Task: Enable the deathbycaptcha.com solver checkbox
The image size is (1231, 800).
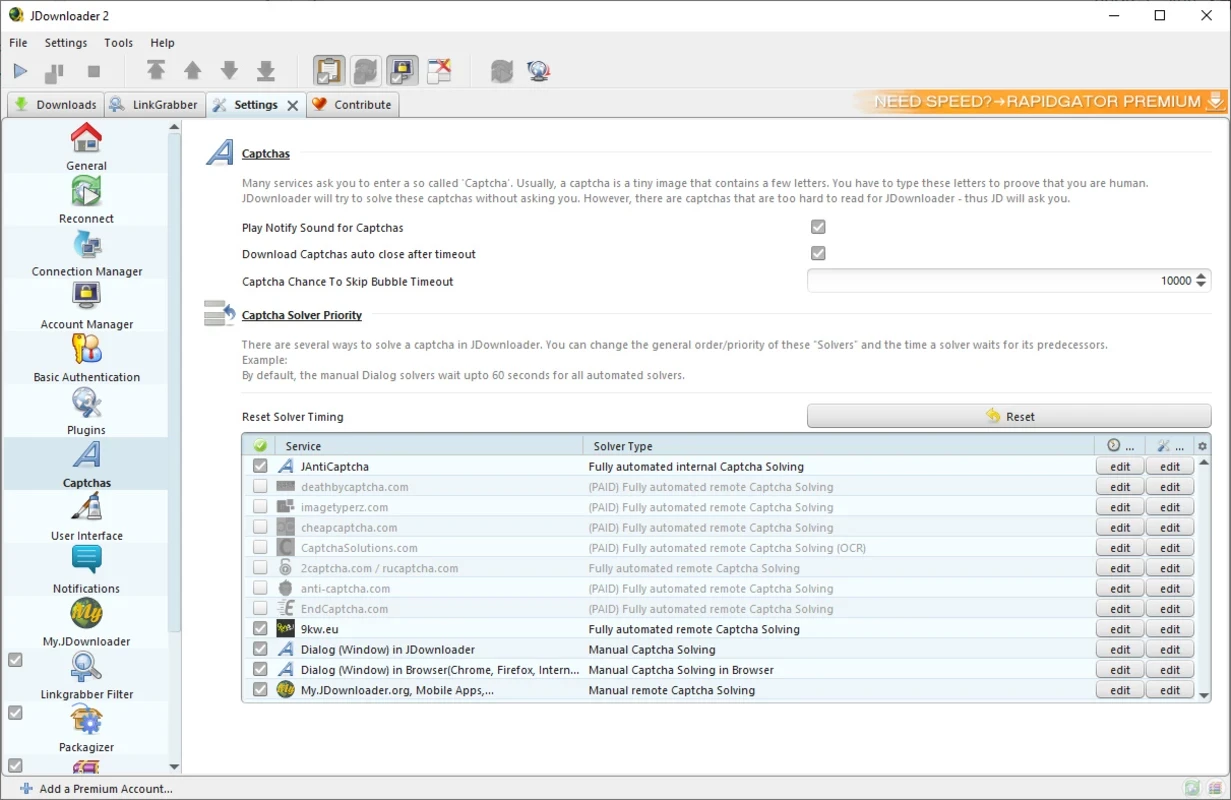Action: [260, 487]
